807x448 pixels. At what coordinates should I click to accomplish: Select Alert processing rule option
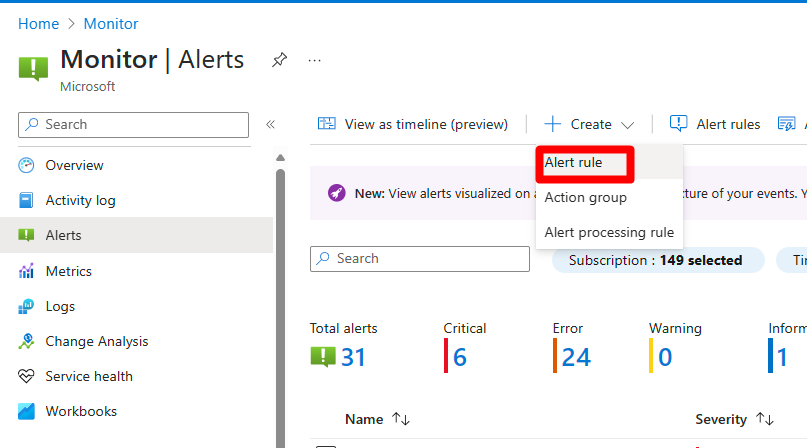(x=609, y=233)
